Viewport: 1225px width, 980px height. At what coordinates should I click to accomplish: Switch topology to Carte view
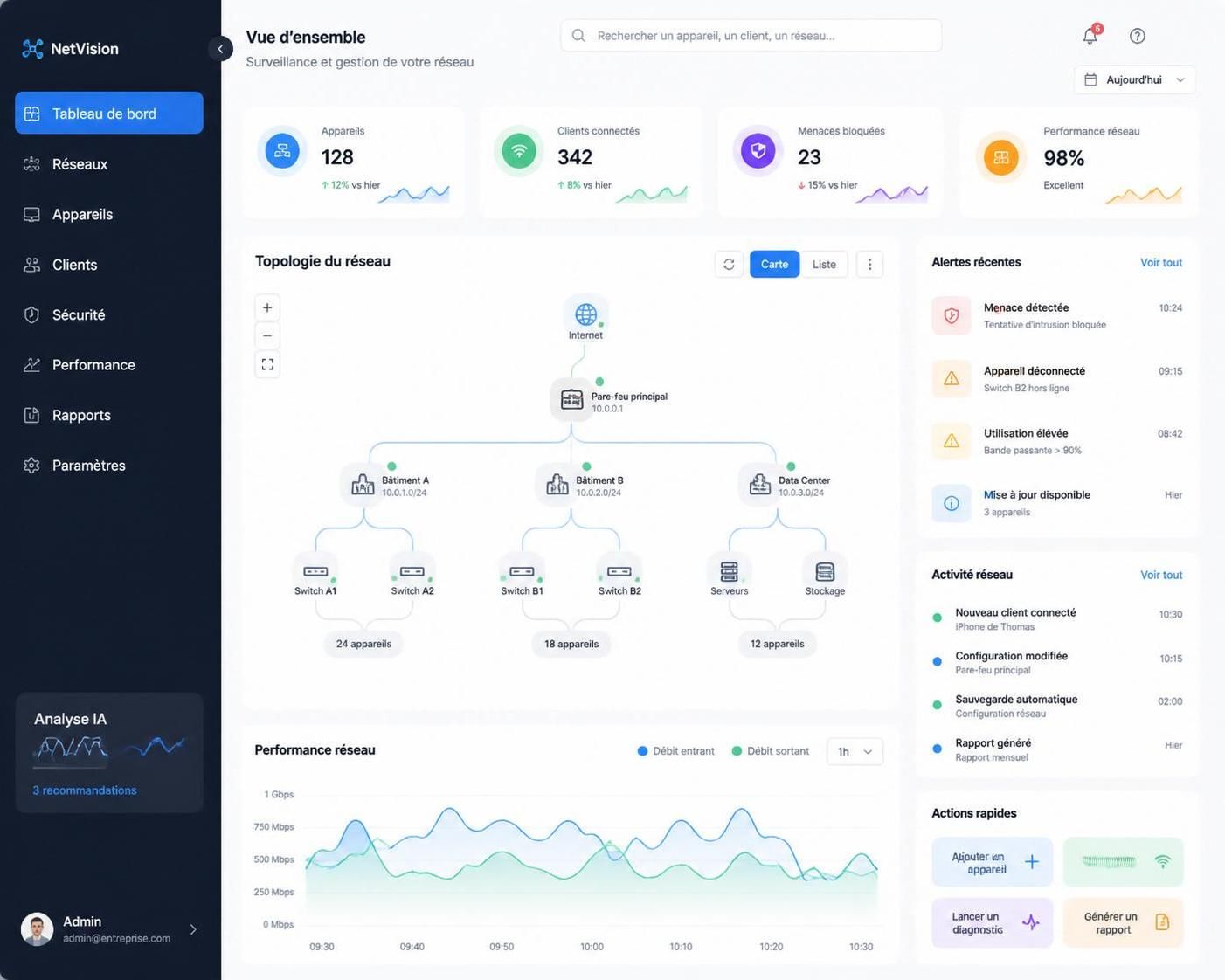(x=774, y=264)
